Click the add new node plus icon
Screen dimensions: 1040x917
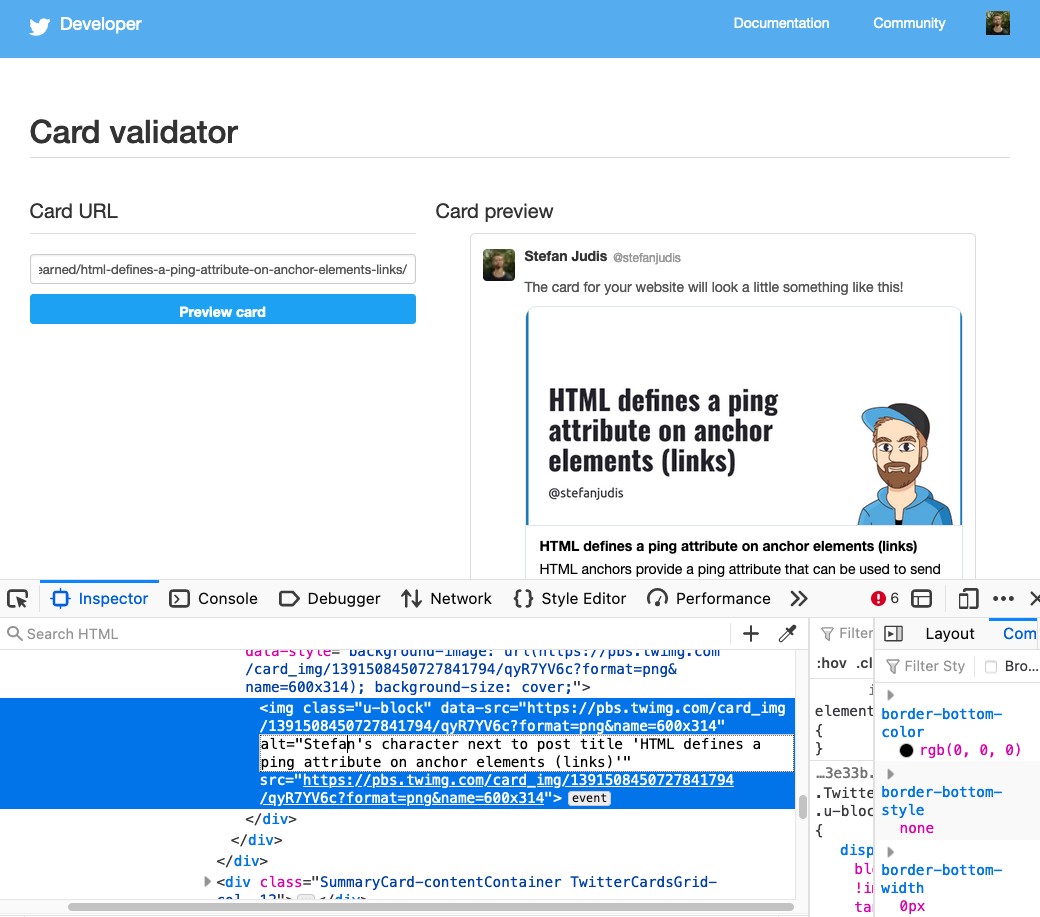tap(751, 634)
